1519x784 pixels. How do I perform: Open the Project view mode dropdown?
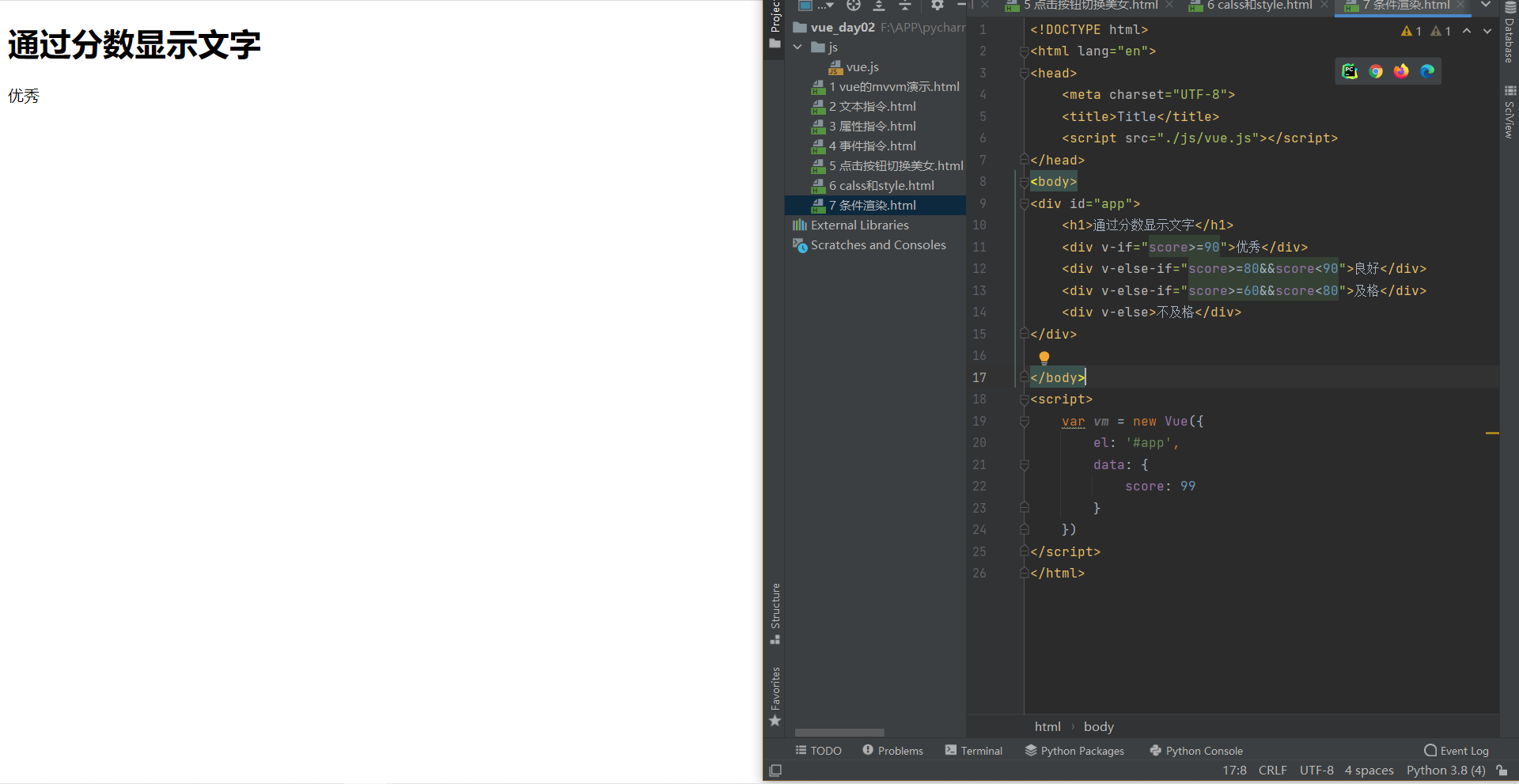(816, 6)
